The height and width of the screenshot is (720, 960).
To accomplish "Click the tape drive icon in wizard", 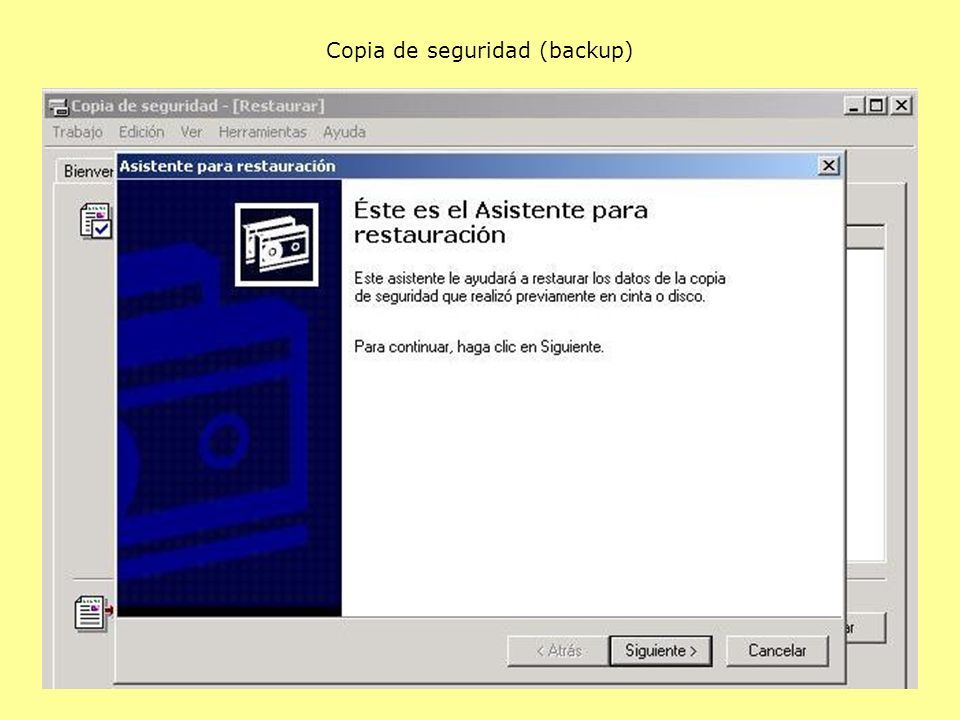I will coord(277,244).
